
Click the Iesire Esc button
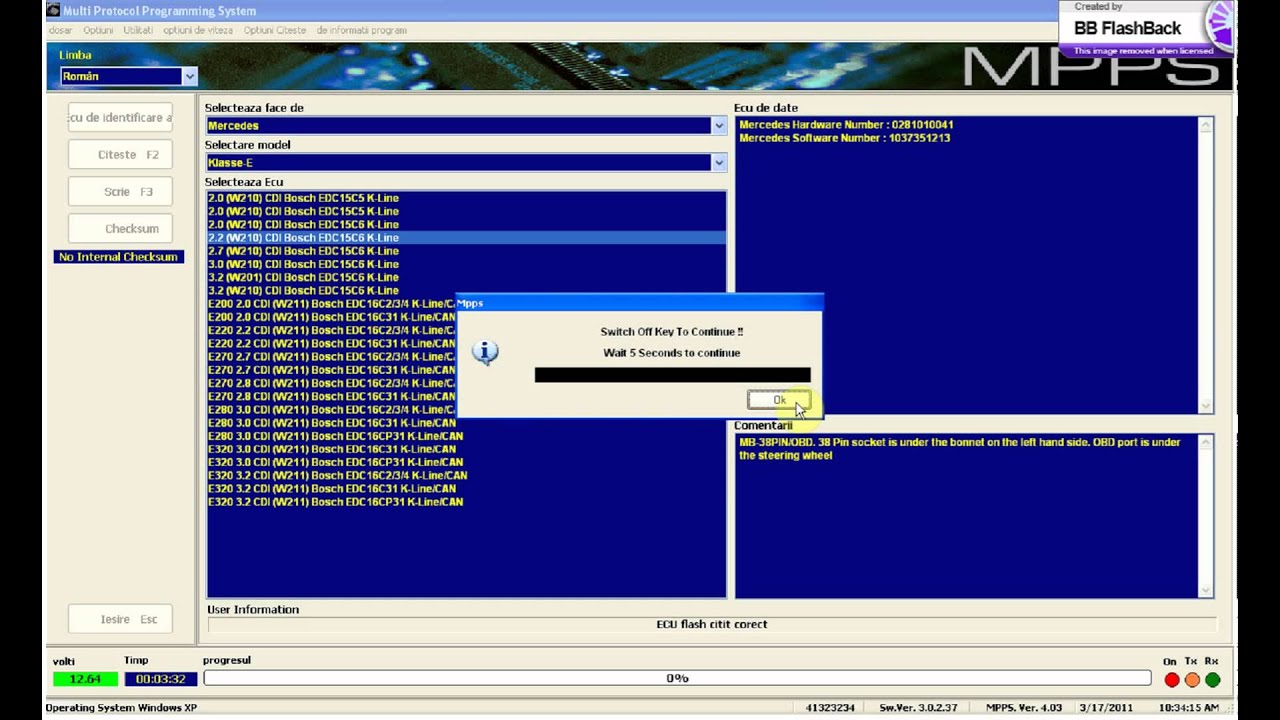click(x=120, y=620)
